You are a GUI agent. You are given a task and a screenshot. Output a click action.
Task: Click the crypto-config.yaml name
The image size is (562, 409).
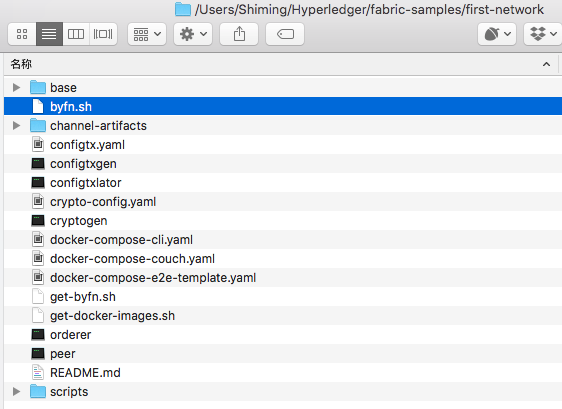pos(103,202)
